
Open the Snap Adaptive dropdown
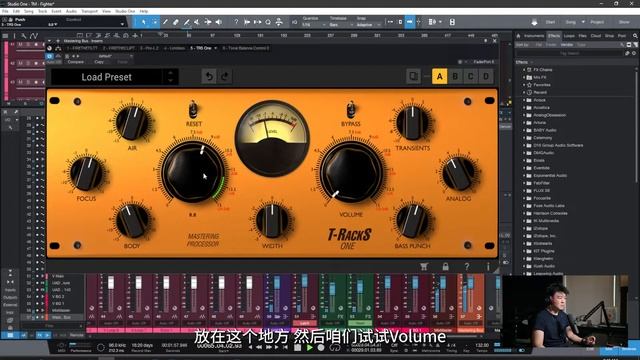click(368, 25)
